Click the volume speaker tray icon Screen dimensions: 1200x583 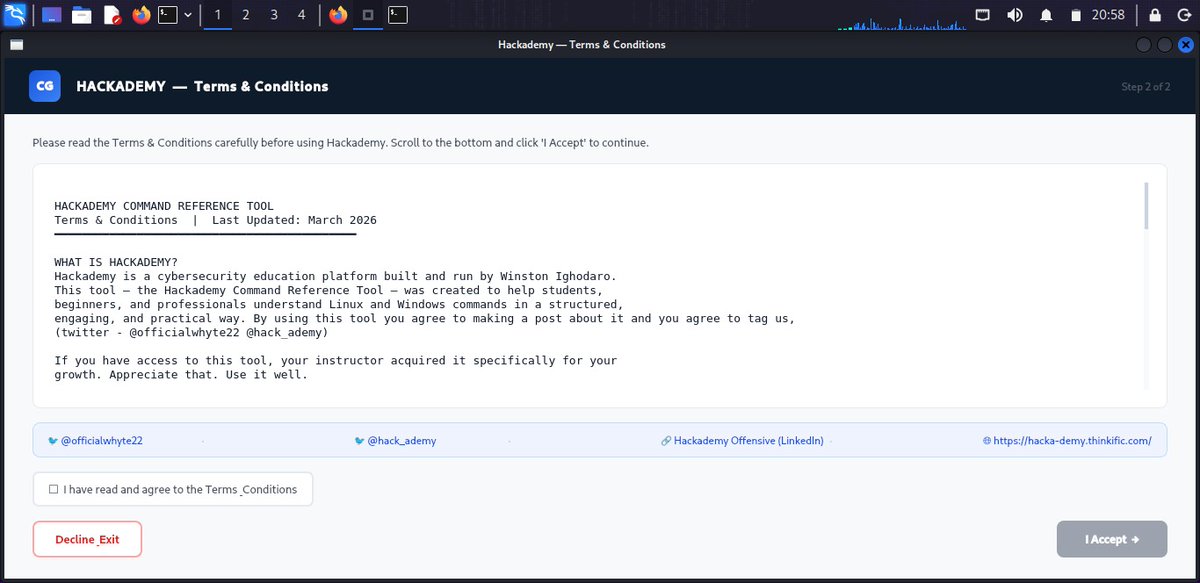point(1014,15)
